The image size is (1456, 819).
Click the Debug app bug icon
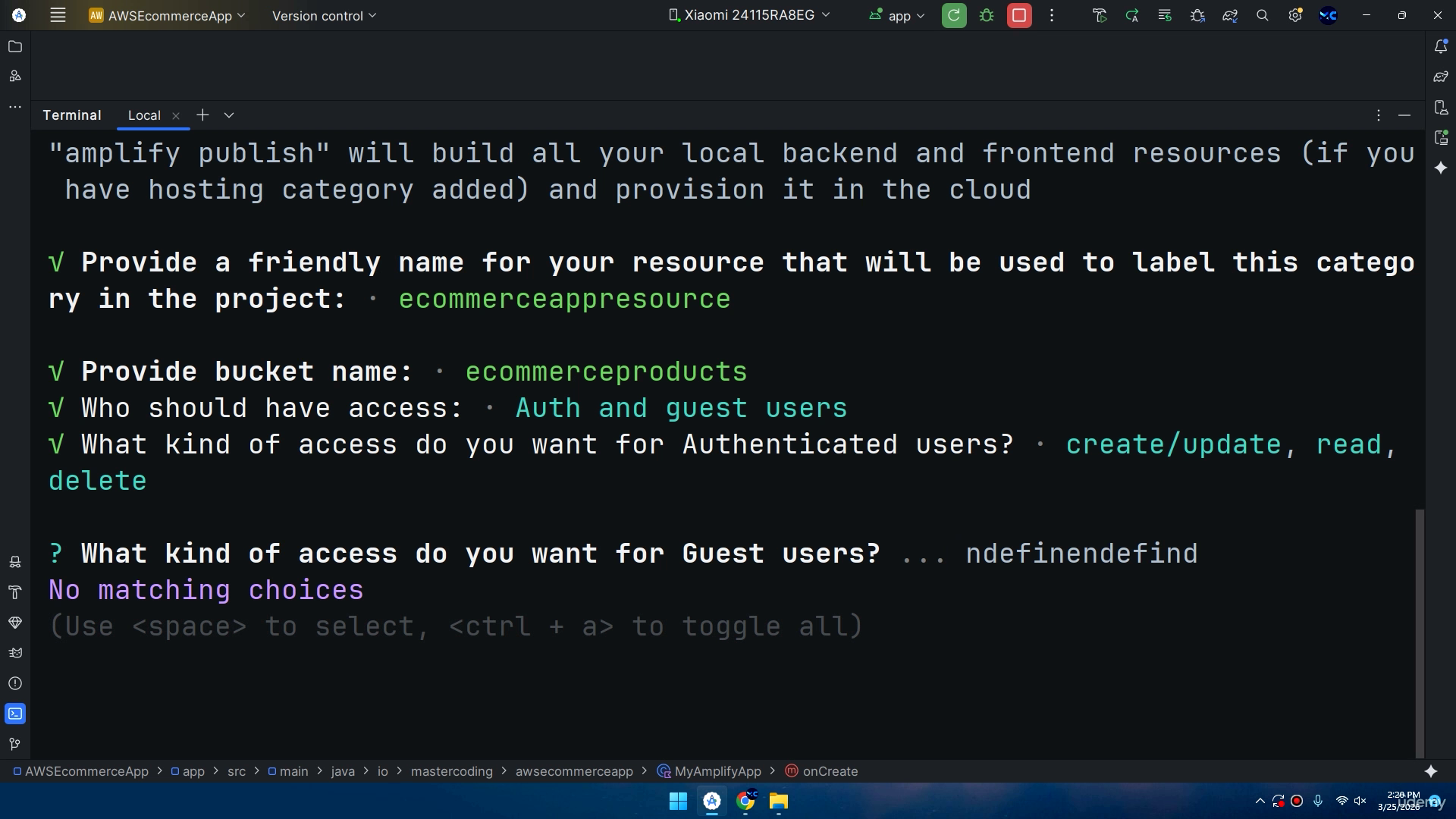(987, 15)
